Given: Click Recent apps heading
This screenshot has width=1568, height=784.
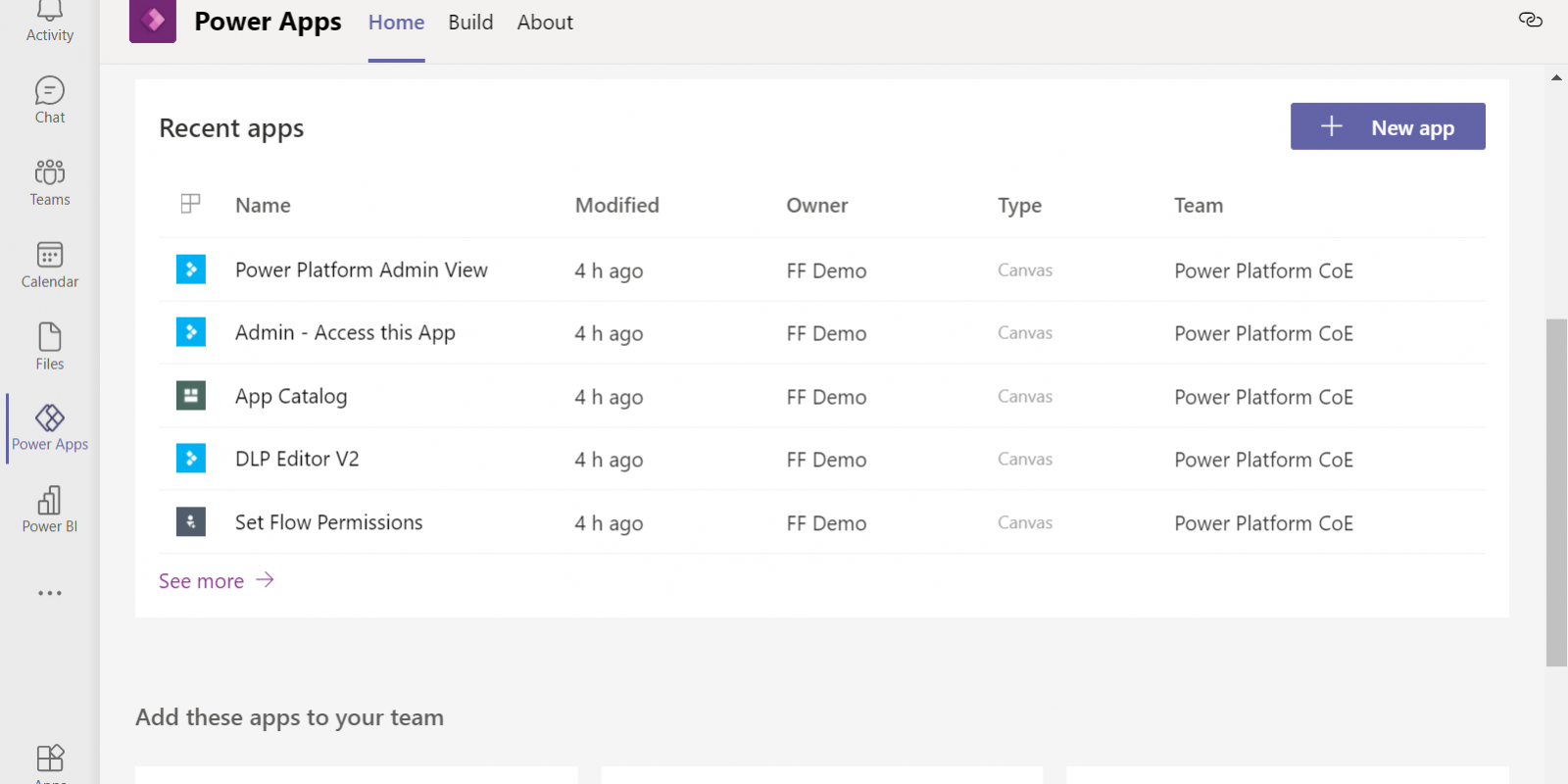Looking at the screenshot, I should pyautogui.click(x=231, y=128).
